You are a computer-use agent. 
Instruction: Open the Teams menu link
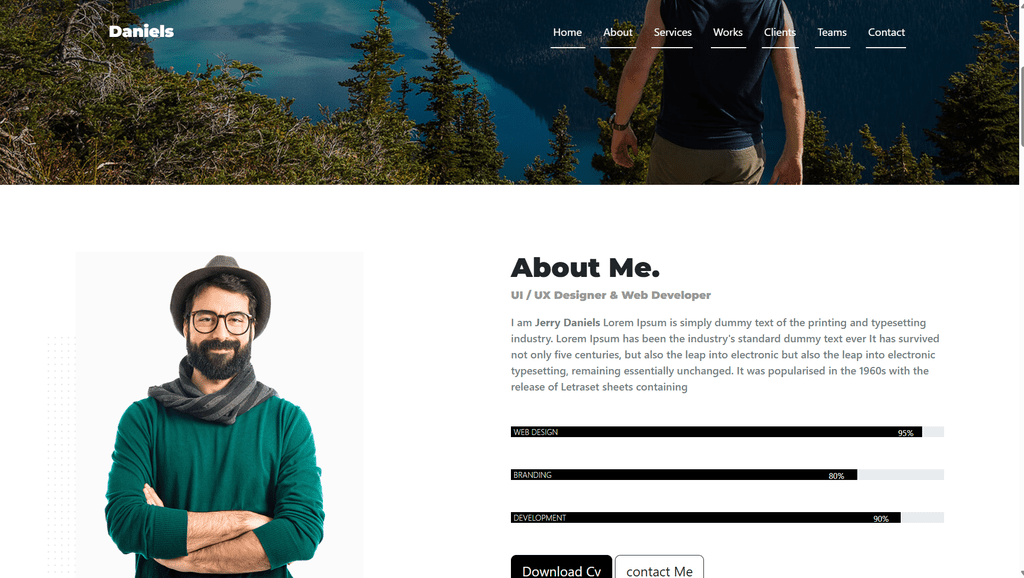[x=832, y=33]
